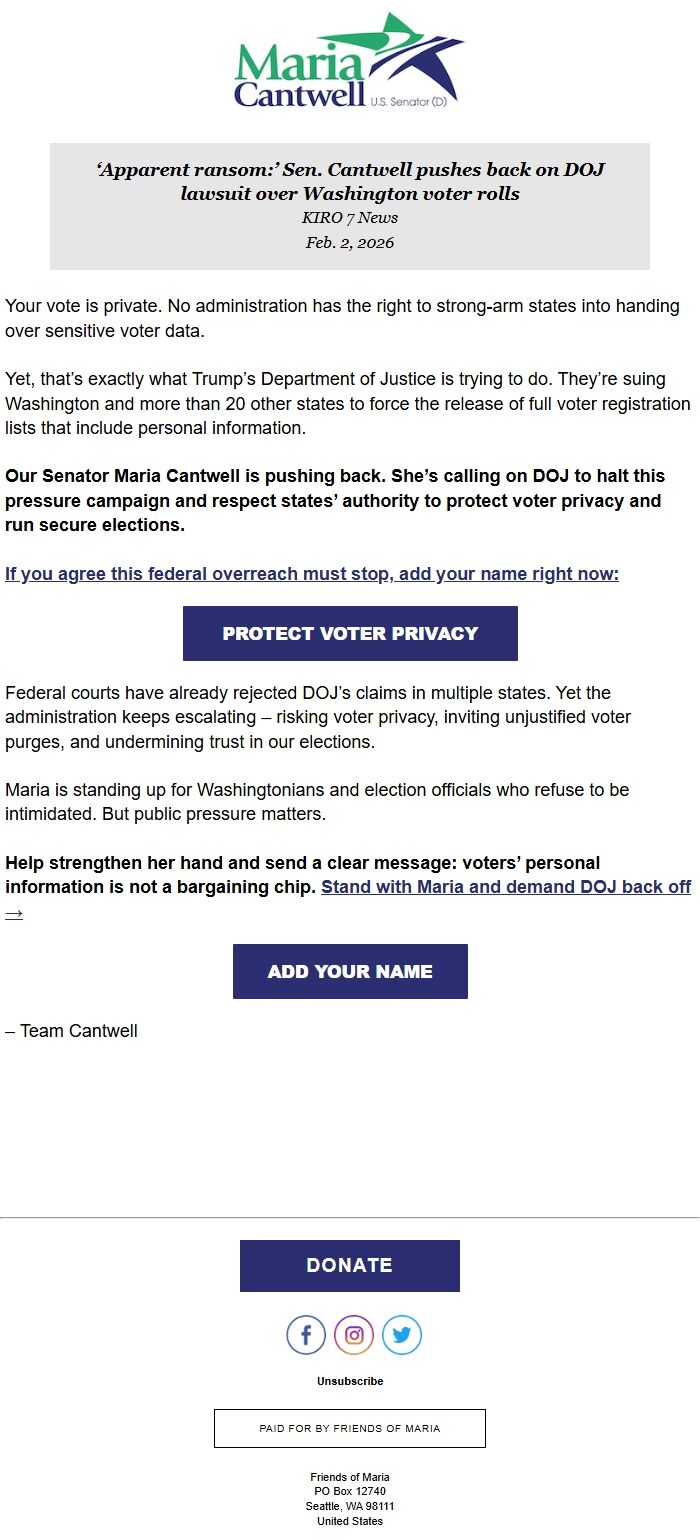
Task: Open the Facebook icon in the footer
Action: 306,1334
